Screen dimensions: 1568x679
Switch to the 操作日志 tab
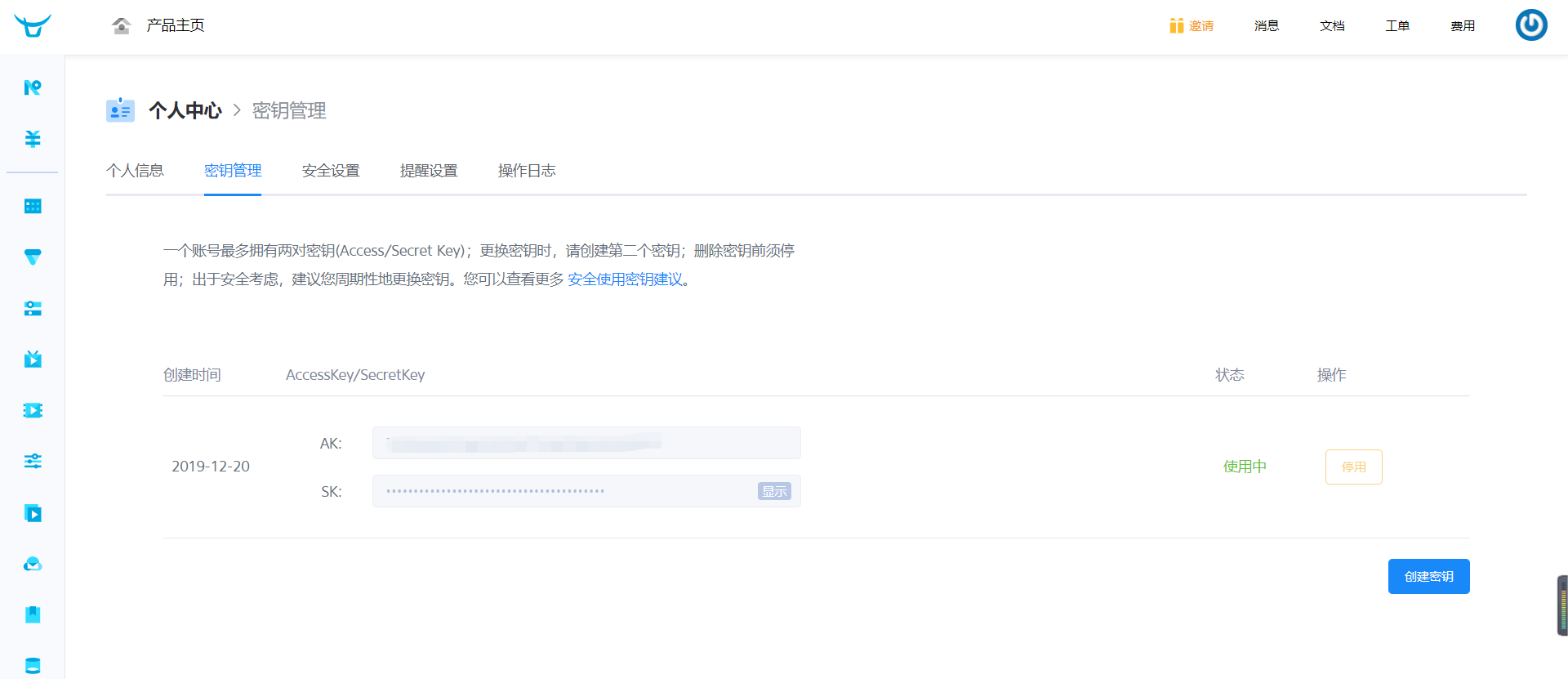coord(527,170)
